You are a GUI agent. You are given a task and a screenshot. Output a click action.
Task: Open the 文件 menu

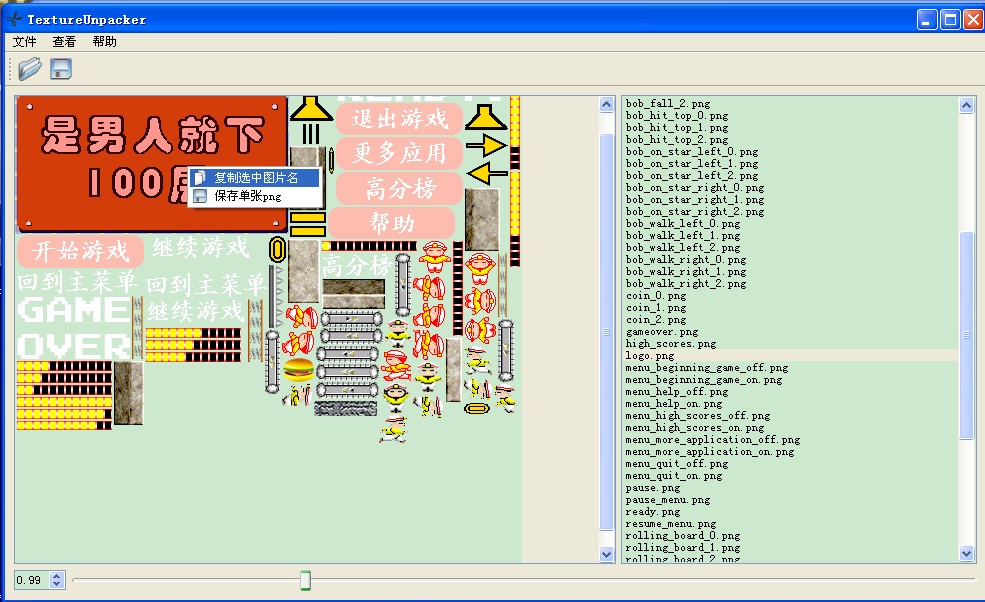23,41
